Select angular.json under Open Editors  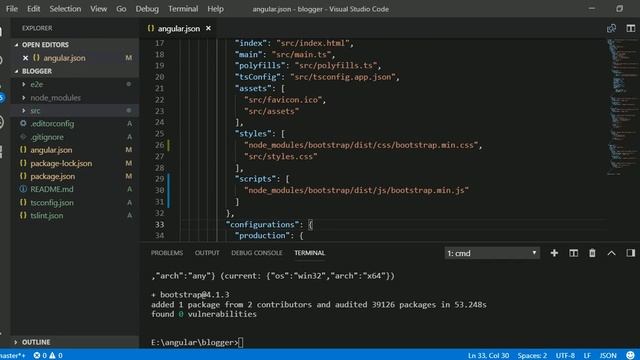76,58
